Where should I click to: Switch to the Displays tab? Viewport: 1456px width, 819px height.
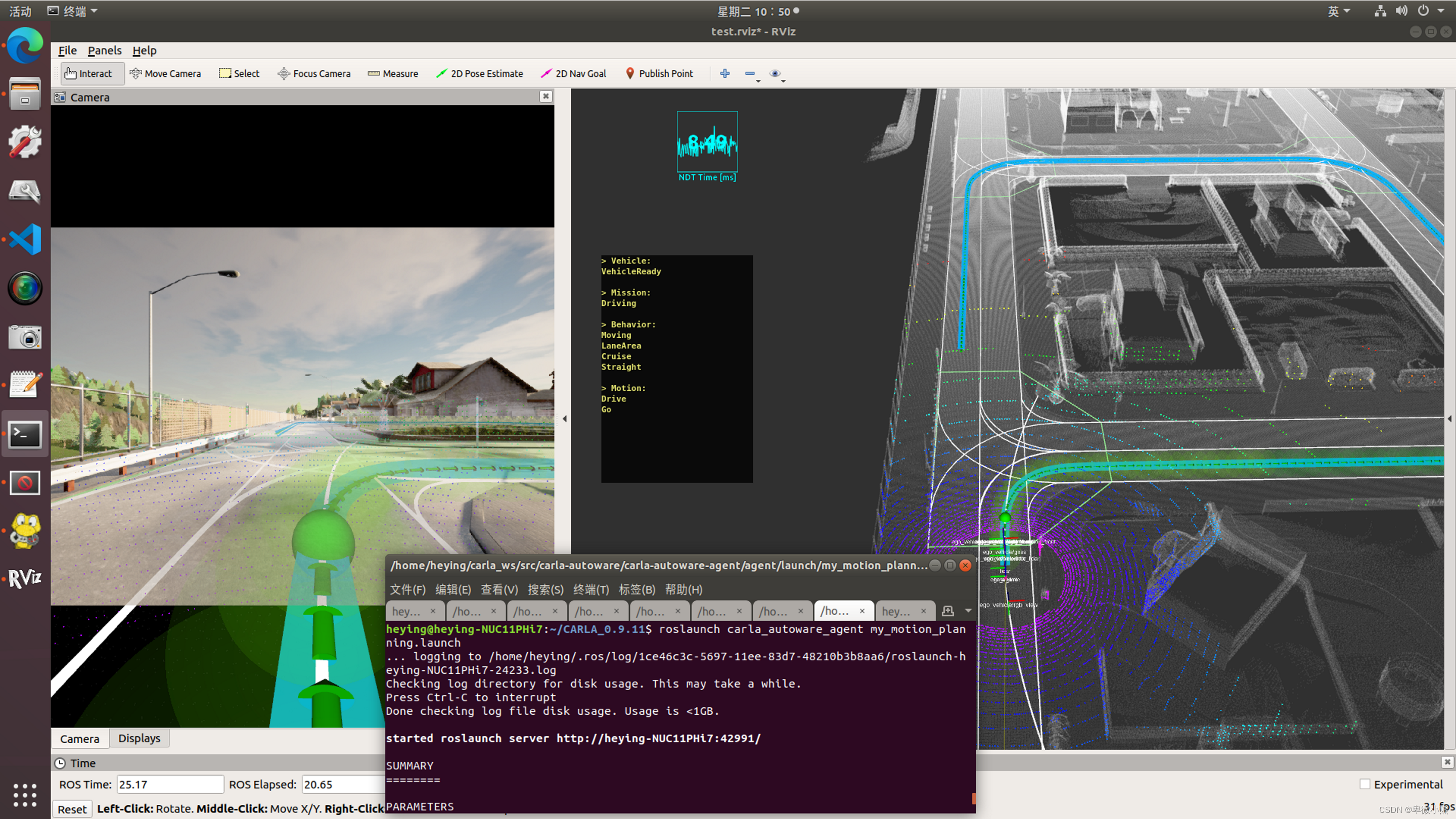click(139, 738)
